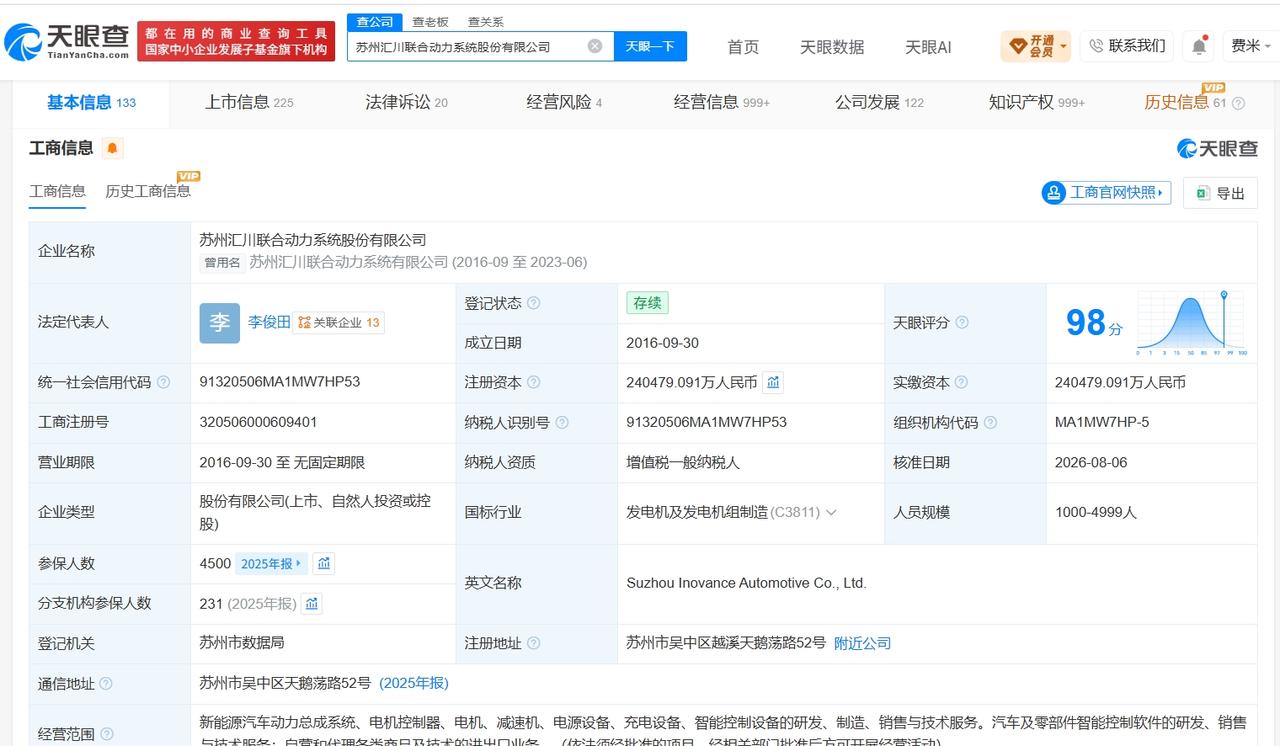1280x746 pixels.
Task: Show help for 通信地址
Action: [x=106, y=684]
